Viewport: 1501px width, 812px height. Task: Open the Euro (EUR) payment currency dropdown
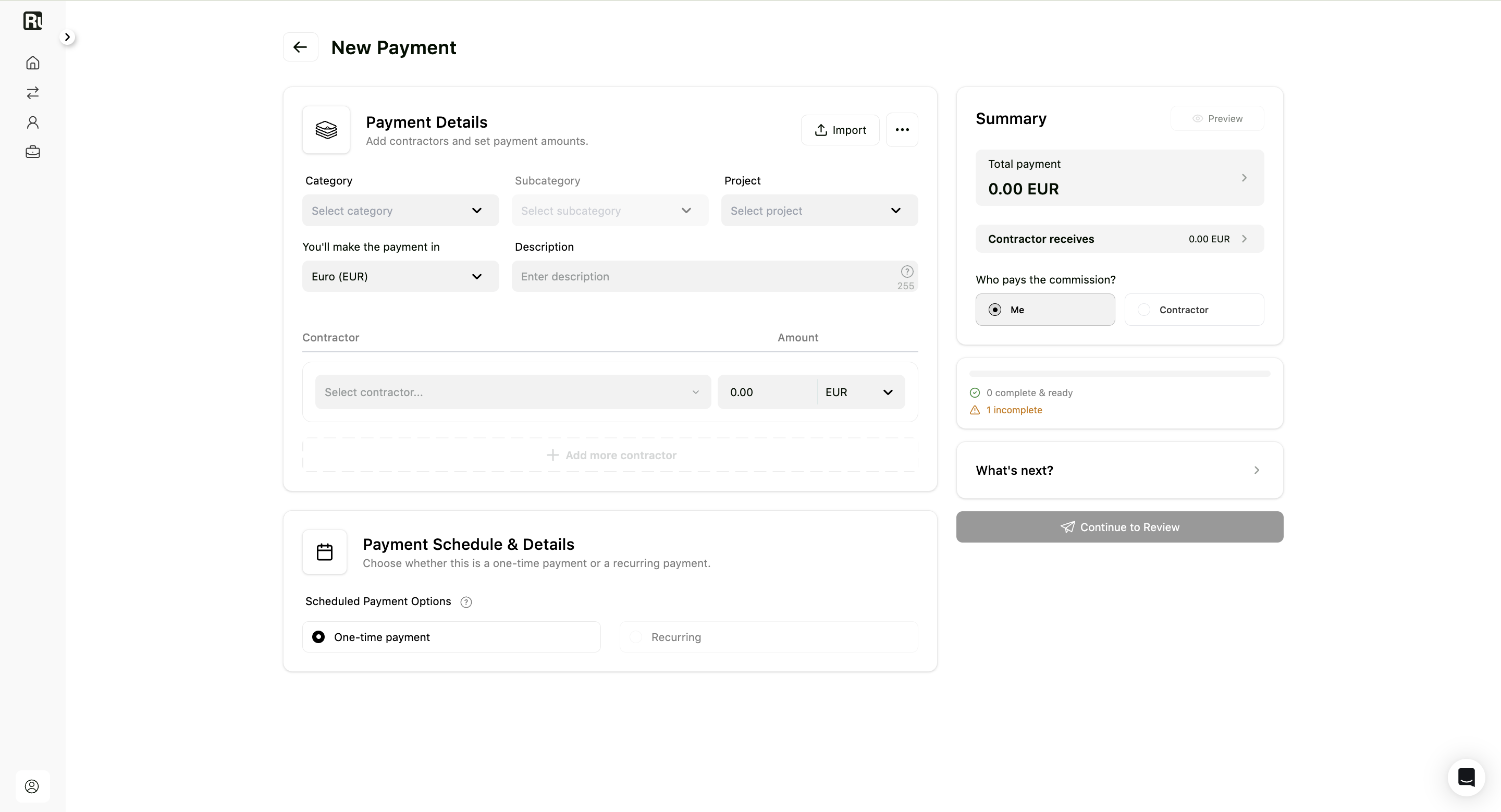pos(400,277)
